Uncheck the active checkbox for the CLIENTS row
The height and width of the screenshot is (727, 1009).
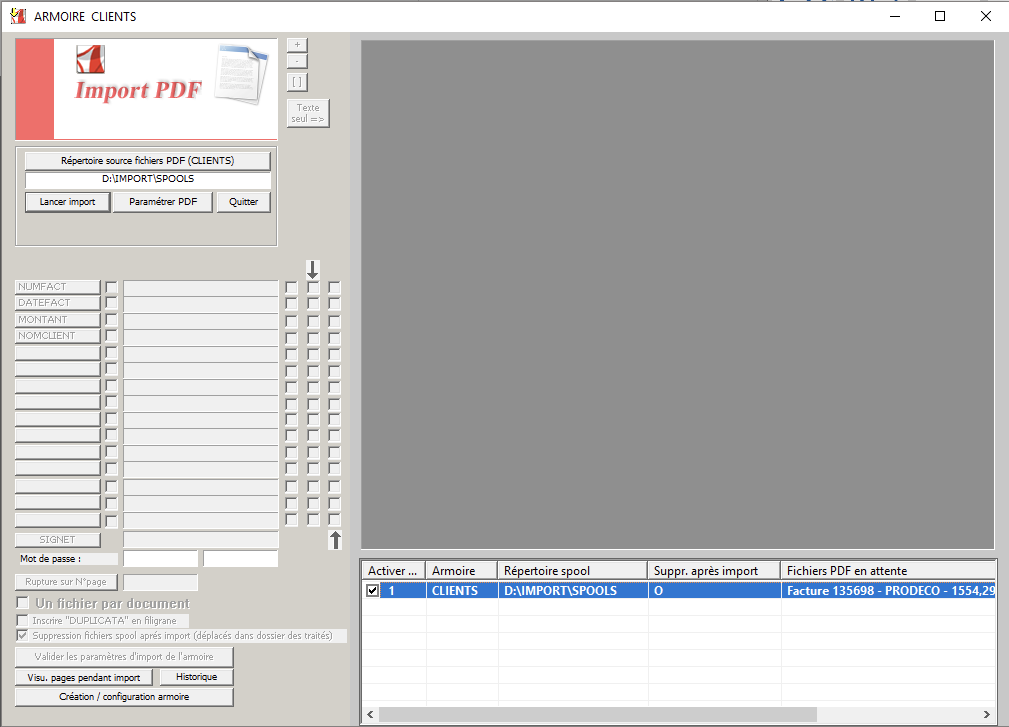click(373, 591)
